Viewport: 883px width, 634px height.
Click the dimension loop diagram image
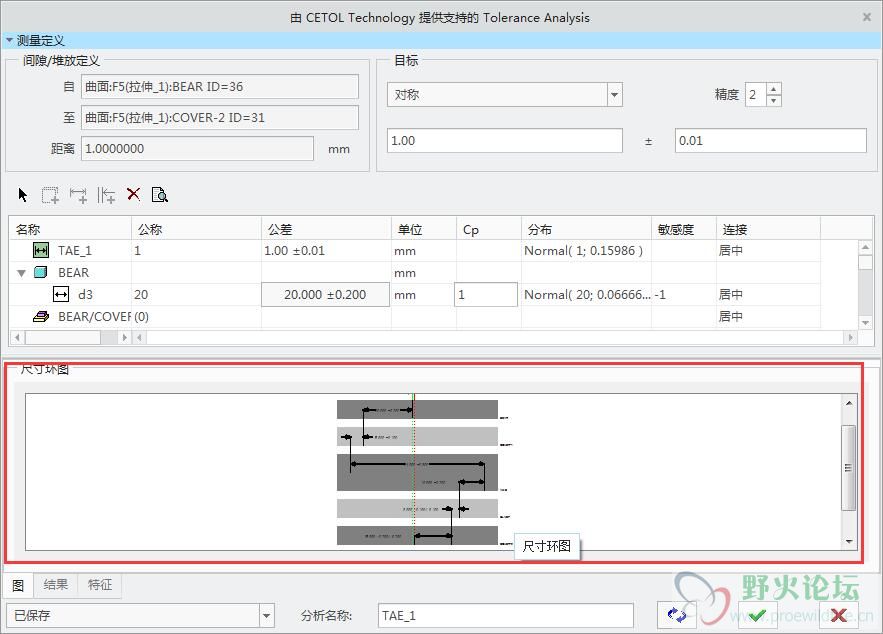click(x=425, y=472)
